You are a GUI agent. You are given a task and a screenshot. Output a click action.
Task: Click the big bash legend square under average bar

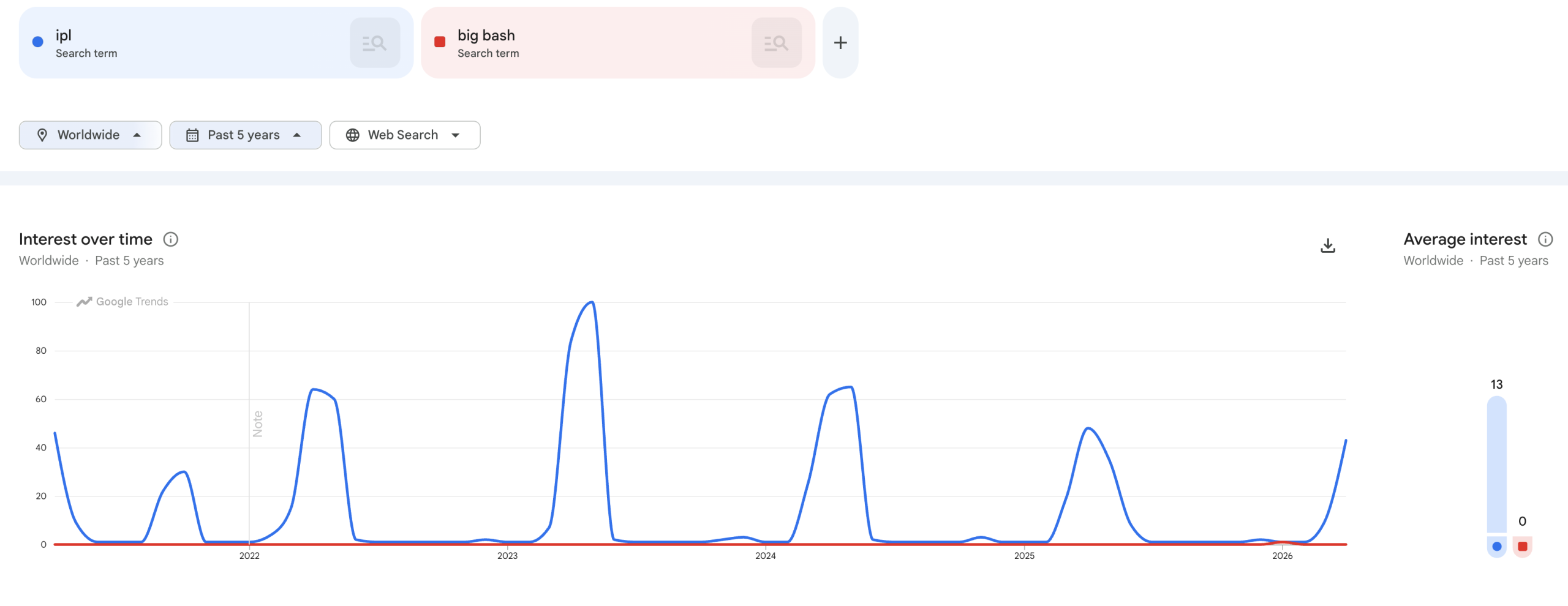coord(1523,547)
